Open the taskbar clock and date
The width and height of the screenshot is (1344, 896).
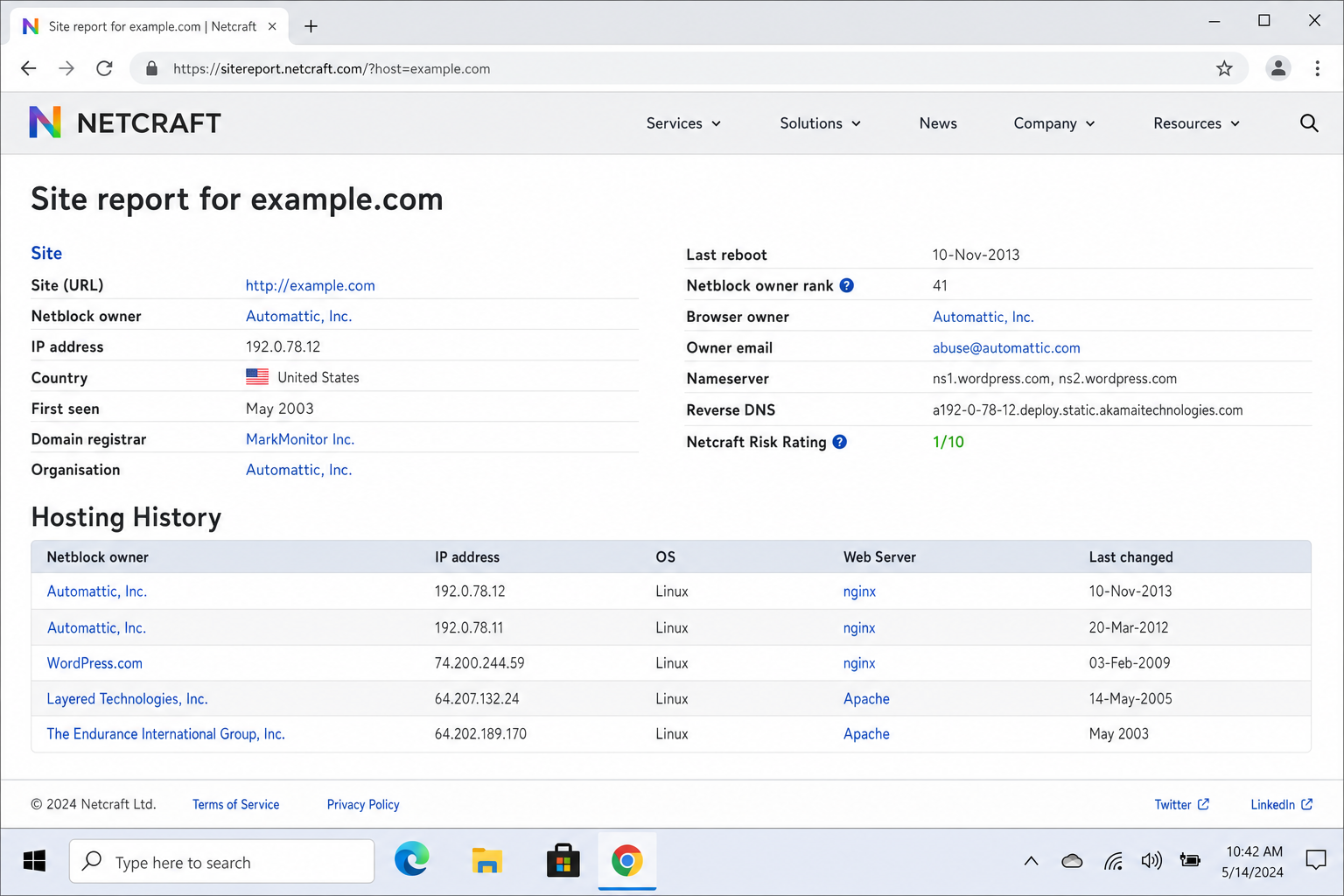[x=1253, y=862]
